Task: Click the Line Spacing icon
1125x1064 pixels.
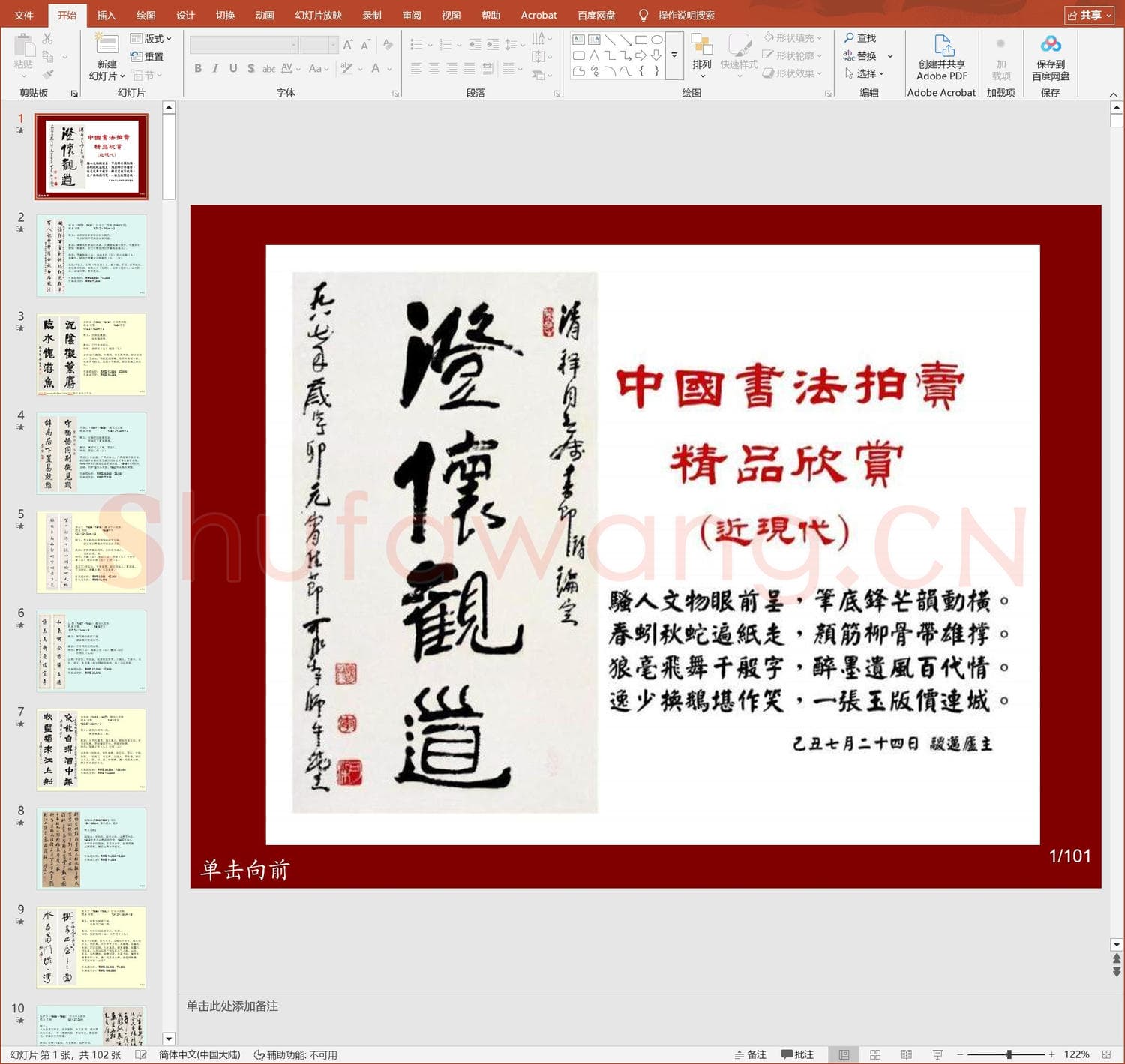Action: 511,45
